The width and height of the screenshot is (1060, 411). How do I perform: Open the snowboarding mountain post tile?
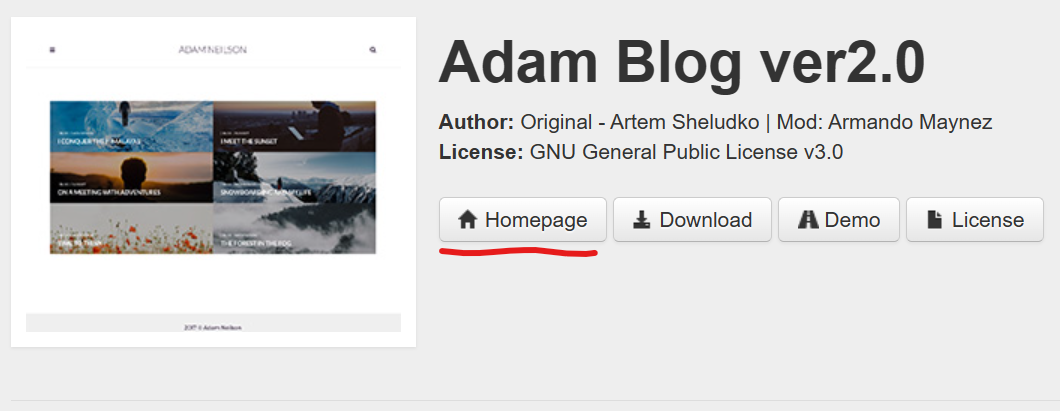point(295,177)
